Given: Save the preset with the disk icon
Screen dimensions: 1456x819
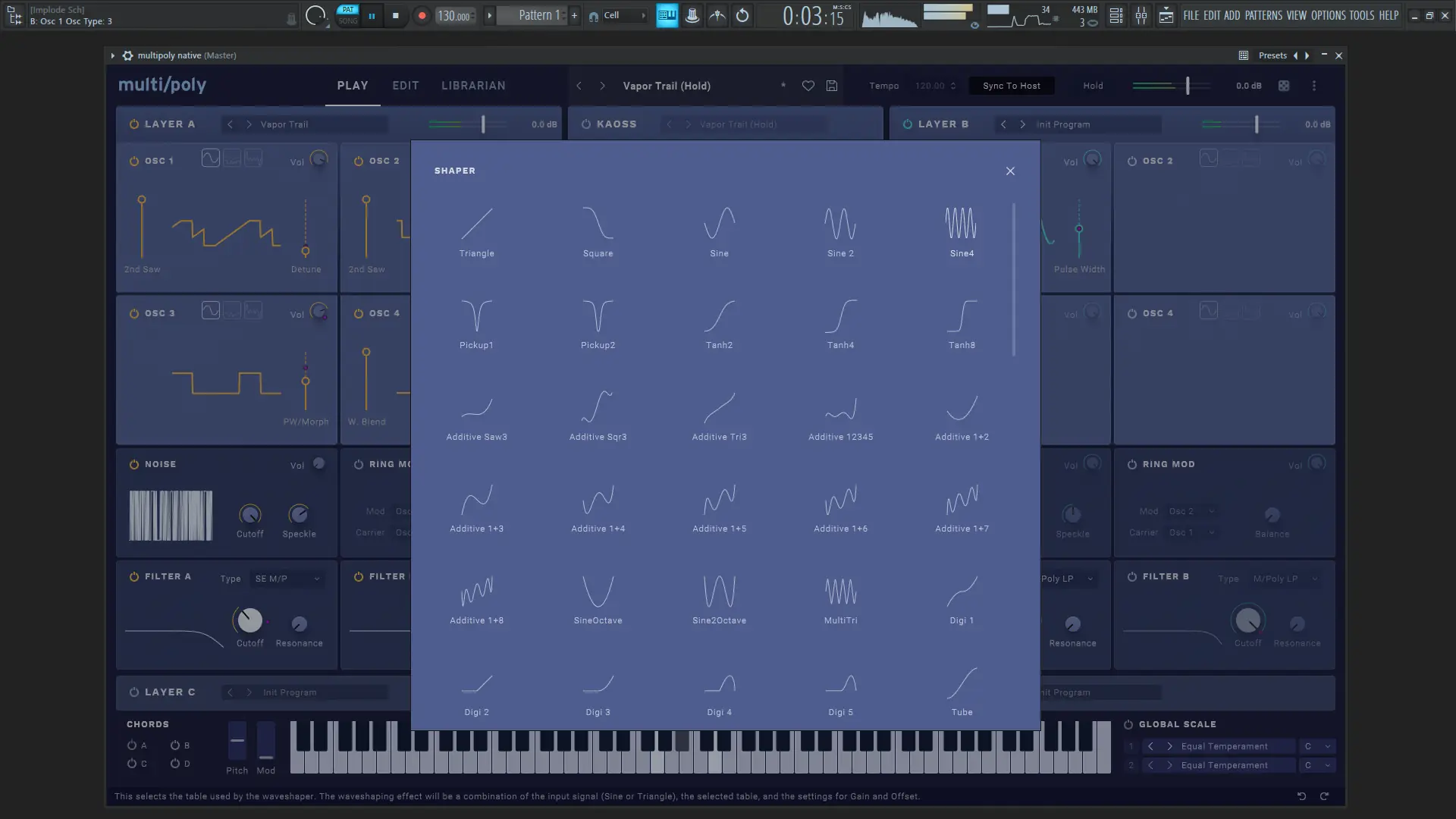Looking at the screenshot, I should click(832, 86).
